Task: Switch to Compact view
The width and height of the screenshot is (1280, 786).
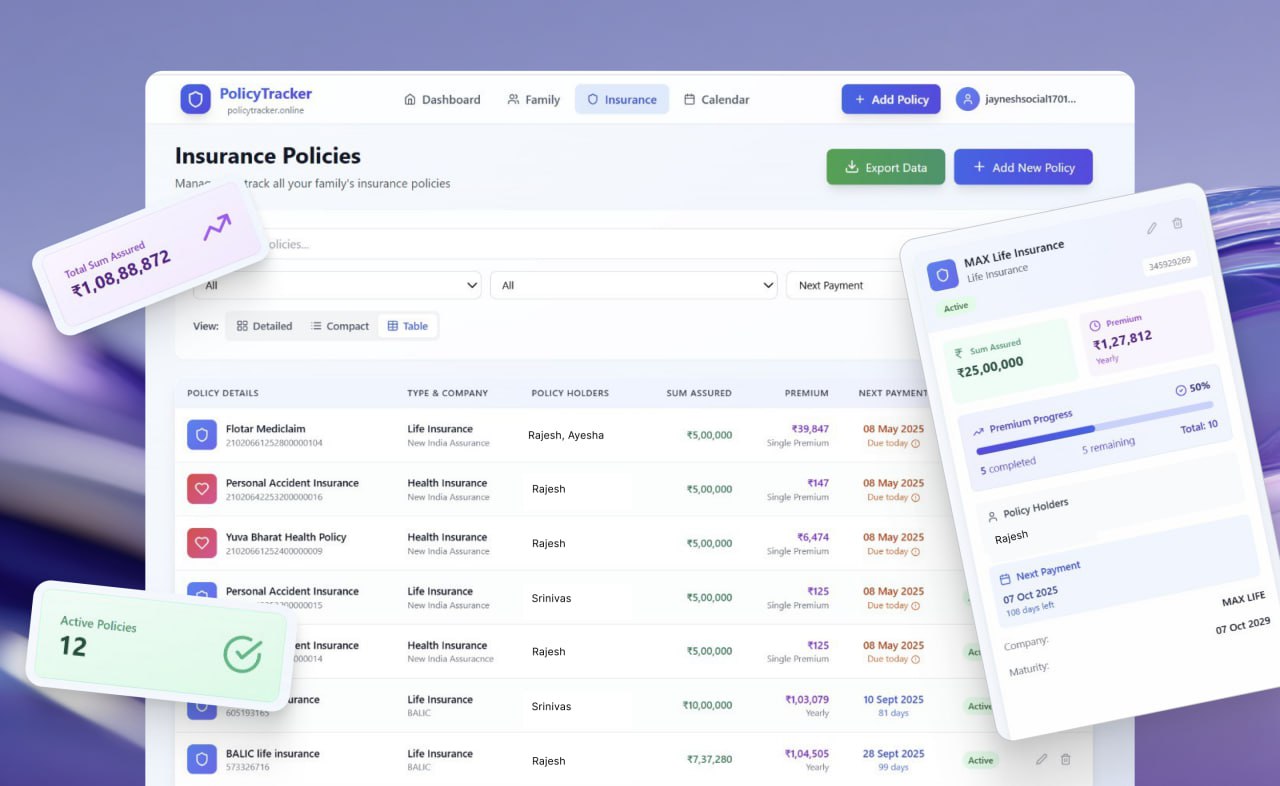Action: [340, 326]
